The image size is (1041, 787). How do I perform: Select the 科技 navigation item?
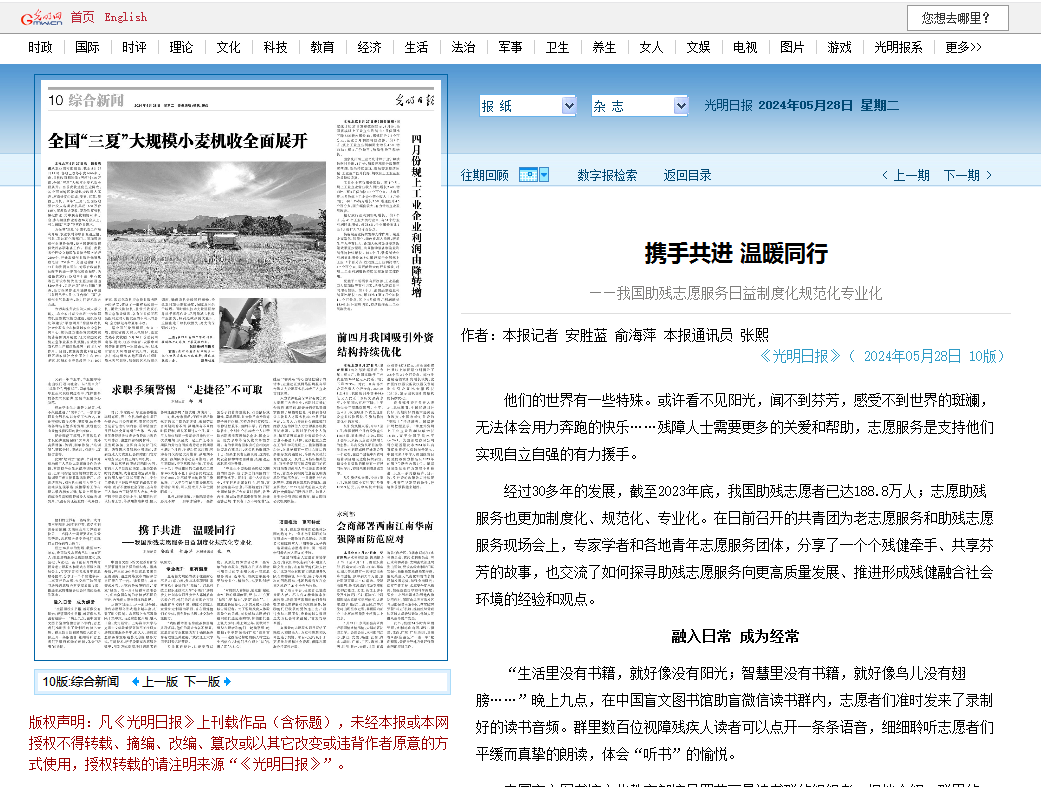[276, 47]
